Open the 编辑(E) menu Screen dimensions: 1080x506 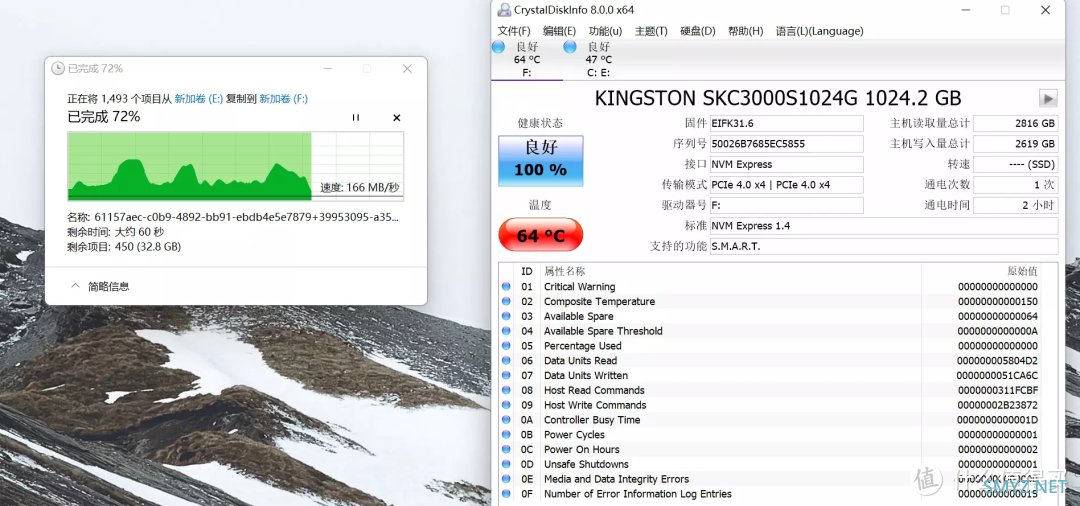(559, 31)
